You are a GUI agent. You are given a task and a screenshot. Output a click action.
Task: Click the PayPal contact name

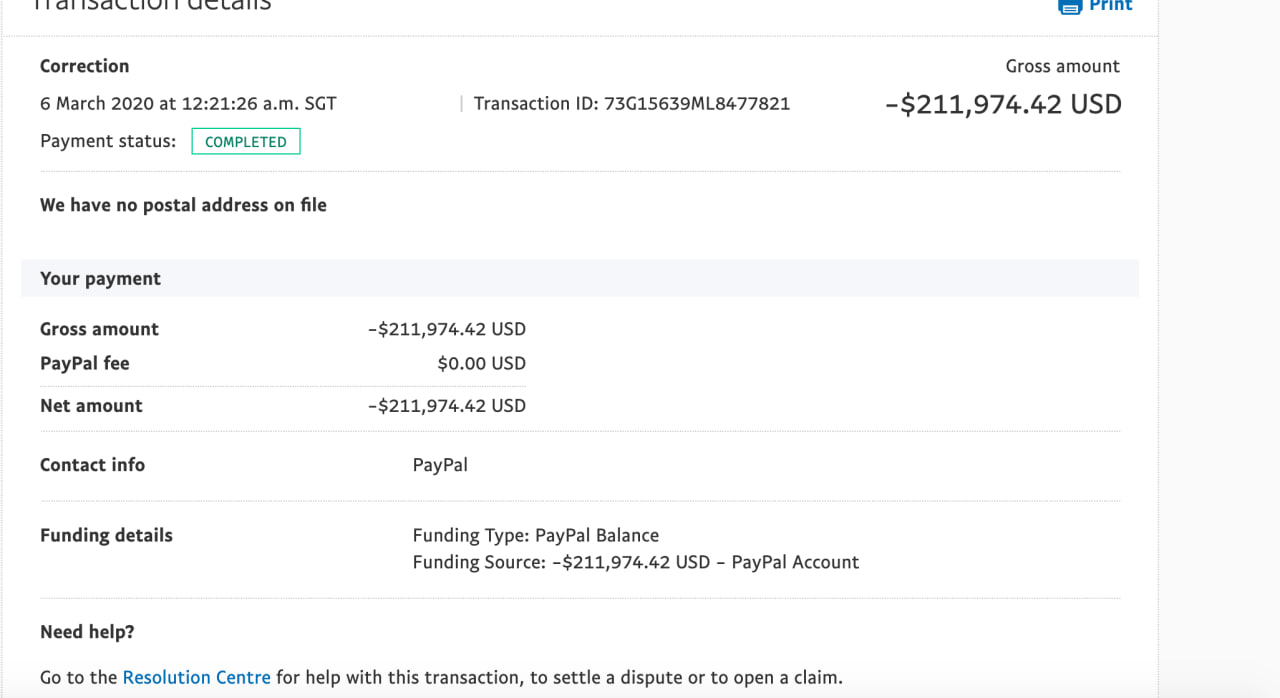(440, 465)
